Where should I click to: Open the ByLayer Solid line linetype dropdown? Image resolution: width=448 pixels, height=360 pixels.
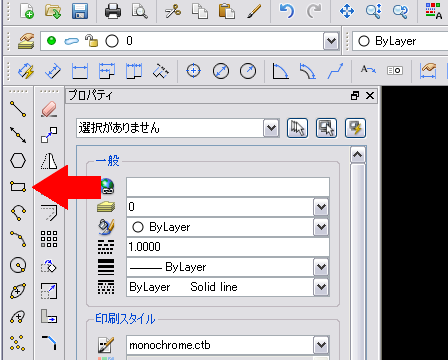click(x=321, y=287)
